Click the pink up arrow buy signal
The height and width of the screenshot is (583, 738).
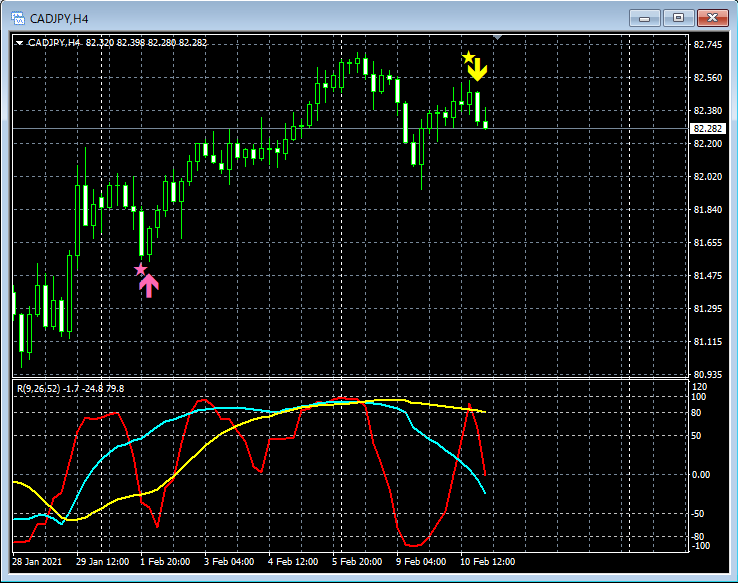pos(149,286)
